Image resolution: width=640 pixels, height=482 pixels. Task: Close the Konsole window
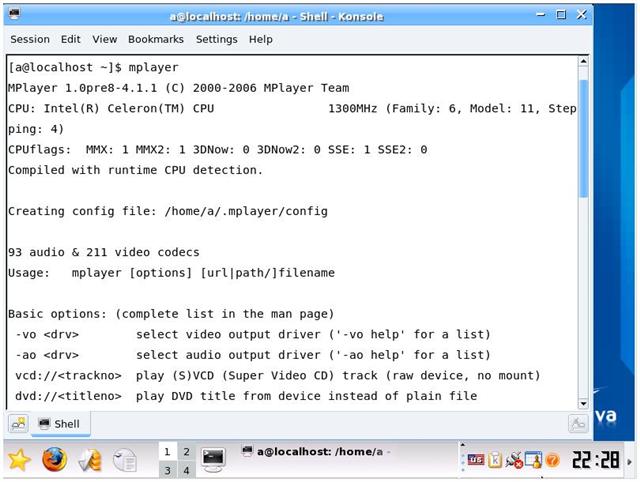582,15
